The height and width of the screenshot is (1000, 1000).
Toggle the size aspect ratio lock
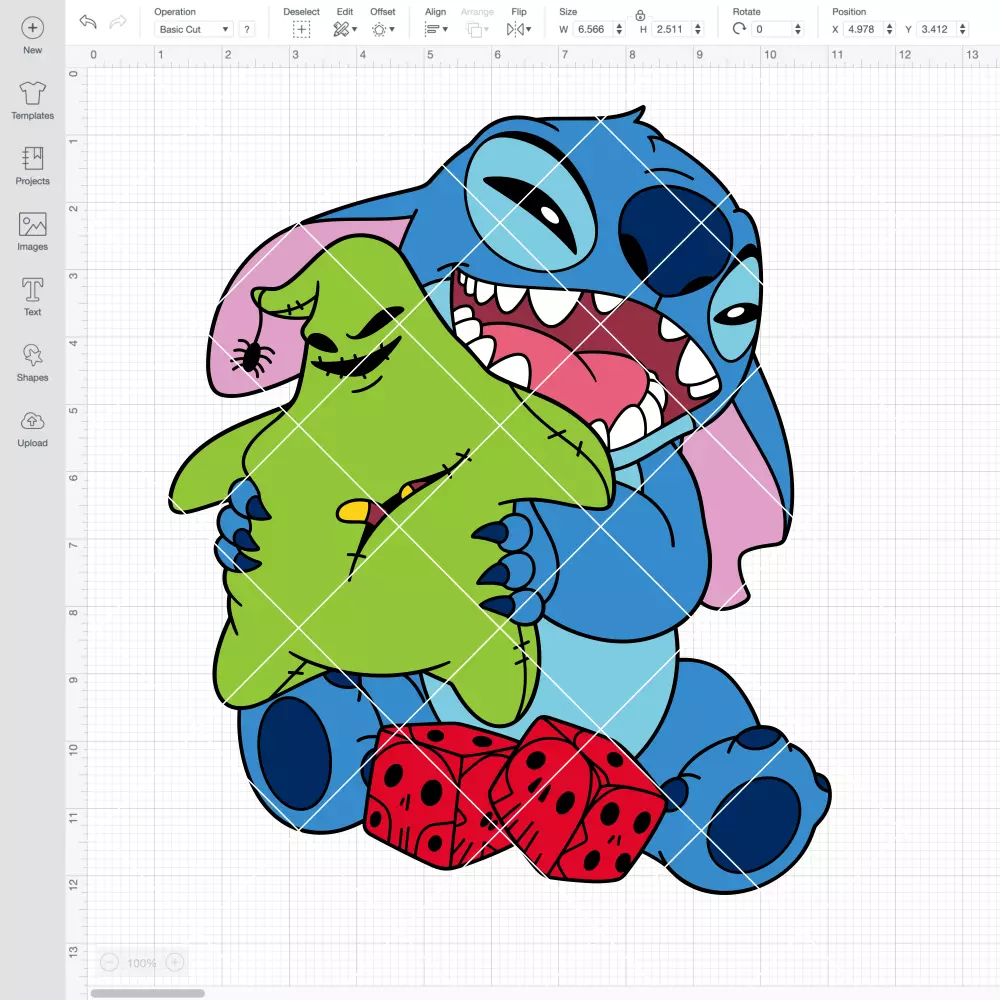(640, 15)
